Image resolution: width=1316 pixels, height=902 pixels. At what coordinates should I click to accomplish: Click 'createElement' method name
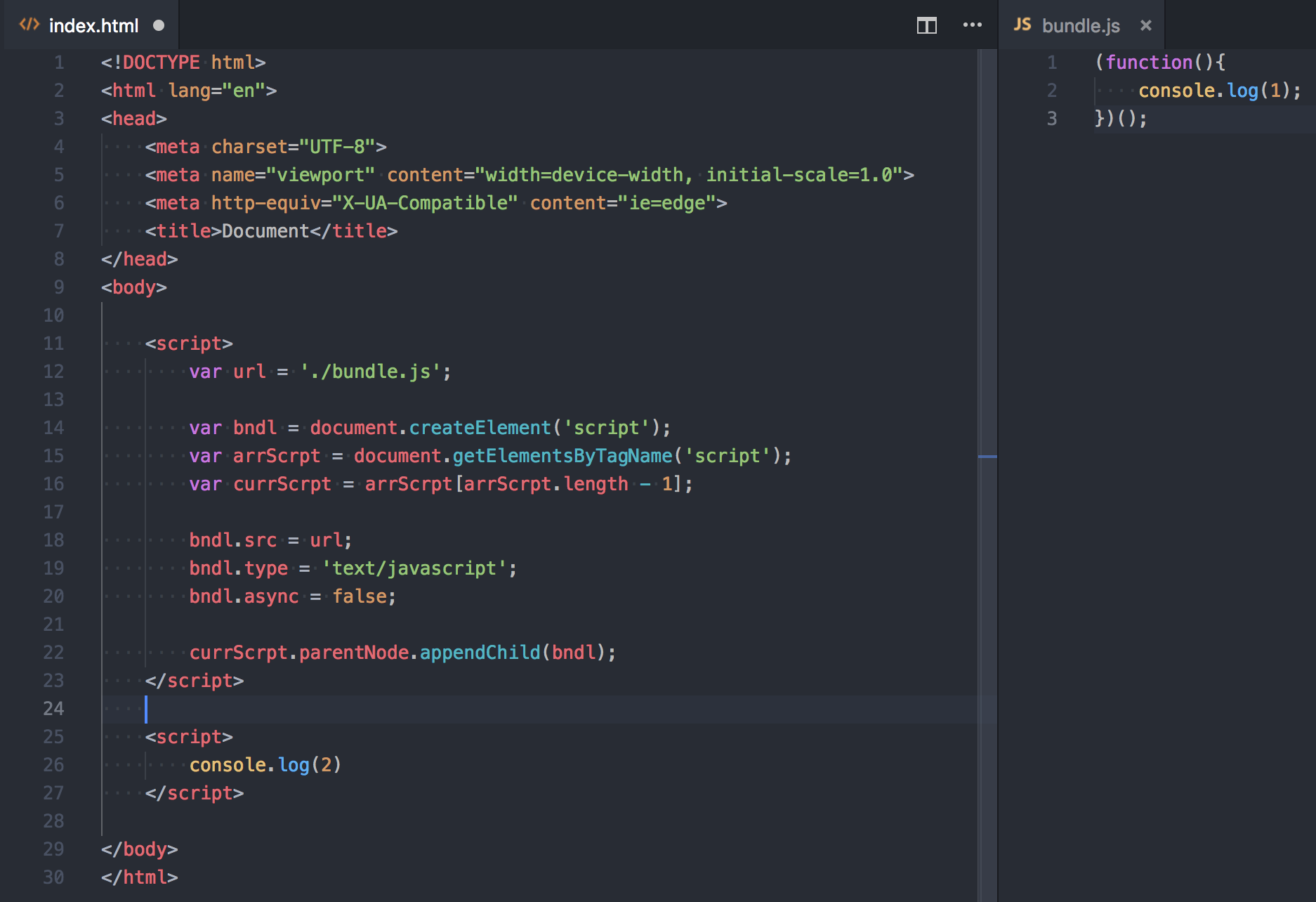coord(480,428)
